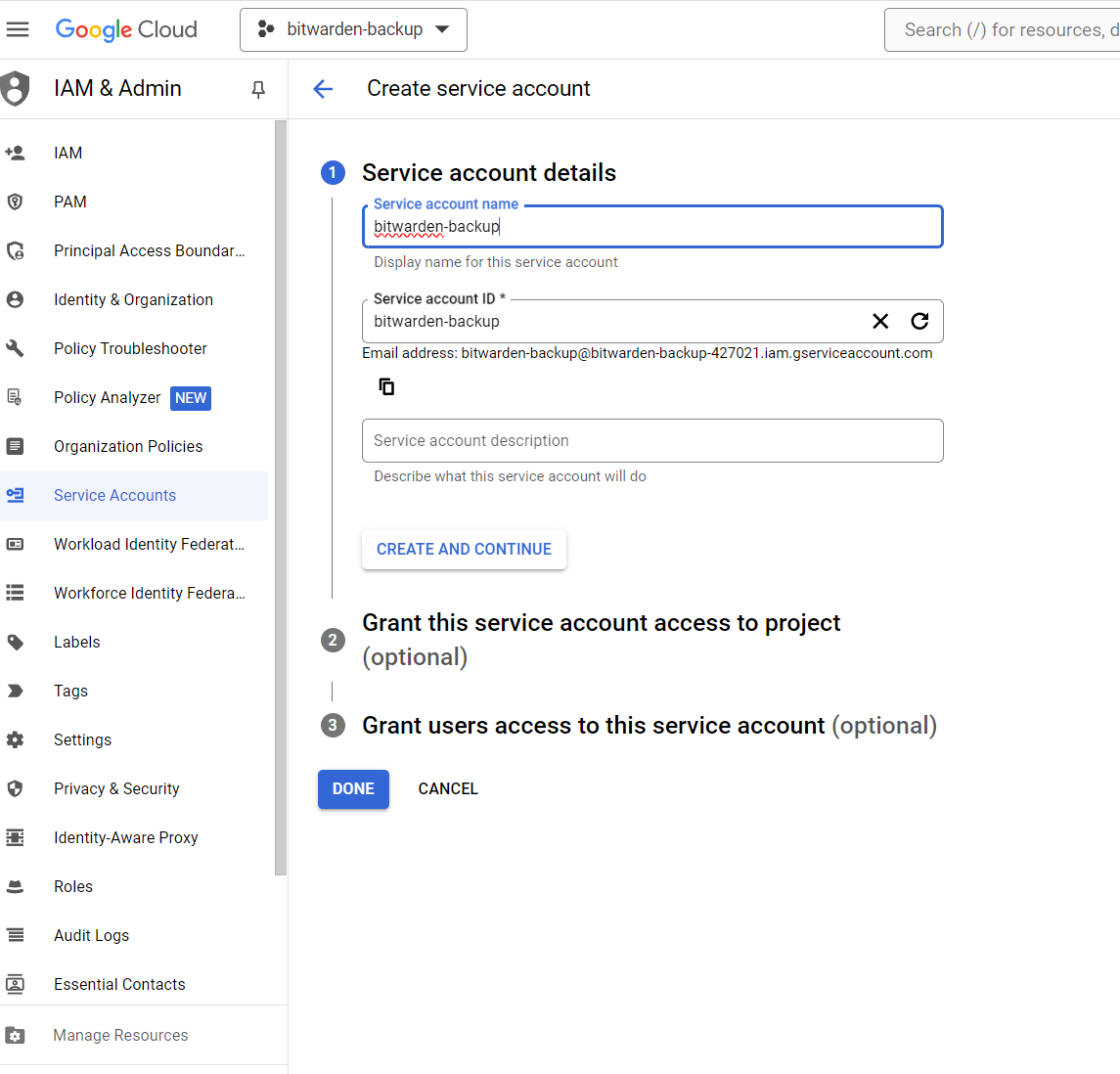Open Tags page

(x=70, y=692)
